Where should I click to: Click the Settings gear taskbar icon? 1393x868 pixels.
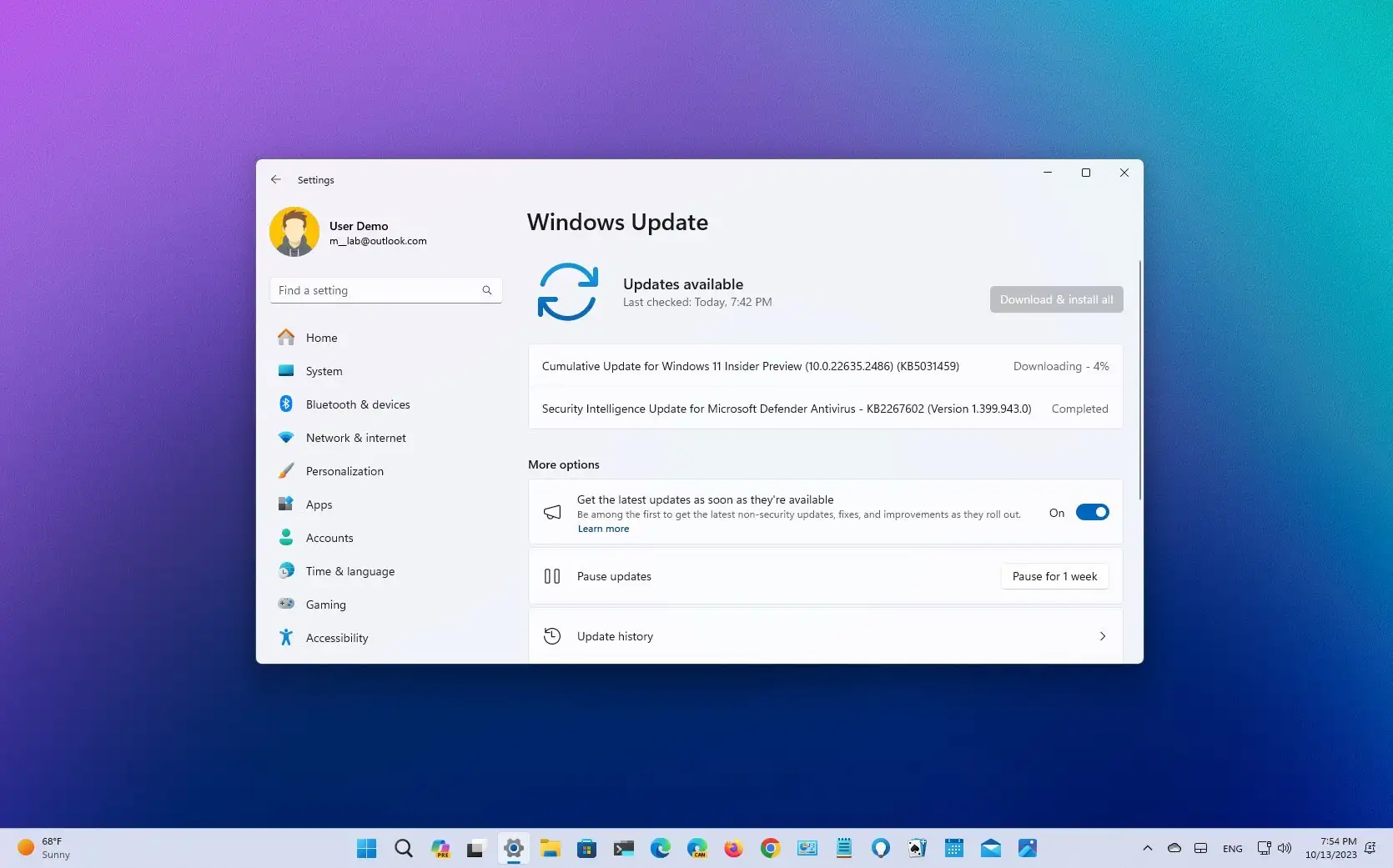[514, 848]
